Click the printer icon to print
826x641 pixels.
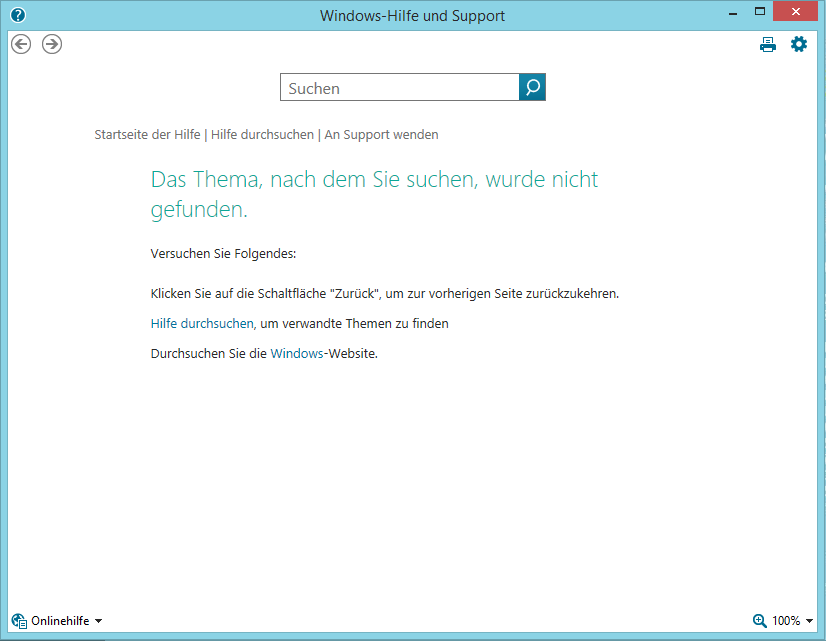point(768,44)
